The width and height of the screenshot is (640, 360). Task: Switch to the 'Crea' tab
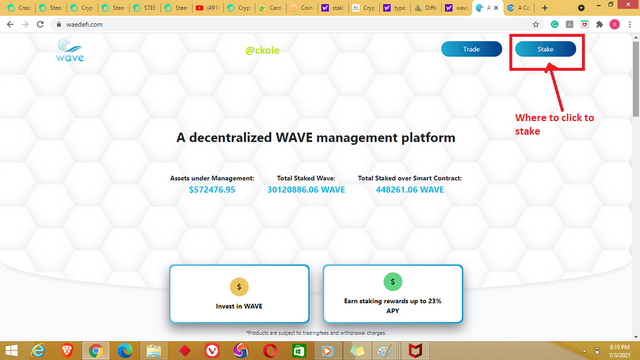tap(19, 8)
